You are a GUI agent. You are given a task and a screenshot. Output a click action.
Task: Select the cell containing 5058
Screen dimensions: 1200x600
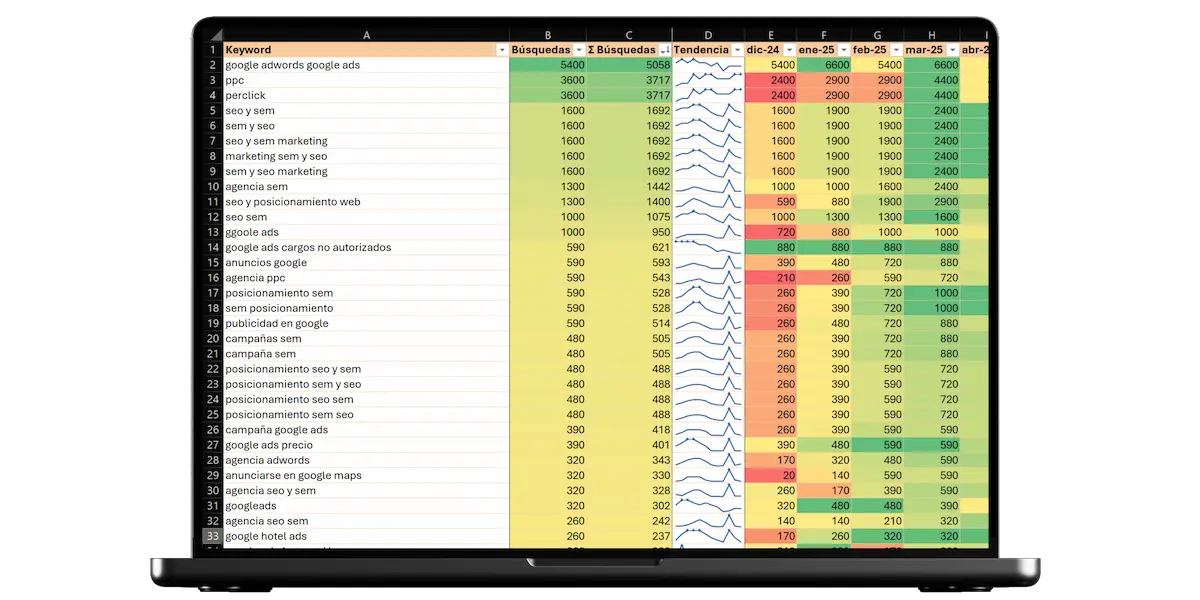(x=628, y=65)
